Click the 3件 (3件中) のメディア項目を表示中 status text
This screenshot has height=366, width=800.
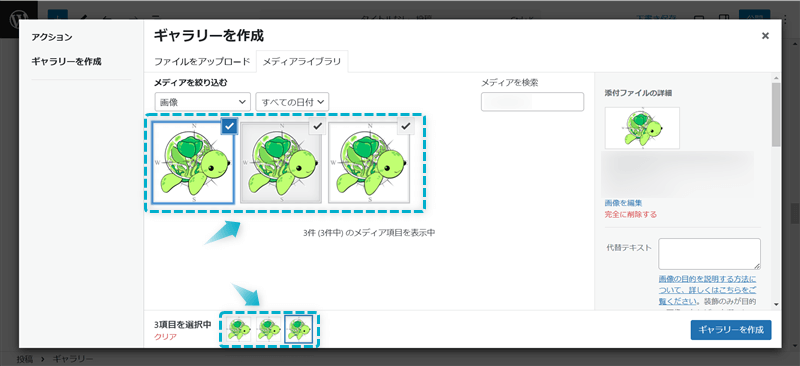tap(369, 233)
